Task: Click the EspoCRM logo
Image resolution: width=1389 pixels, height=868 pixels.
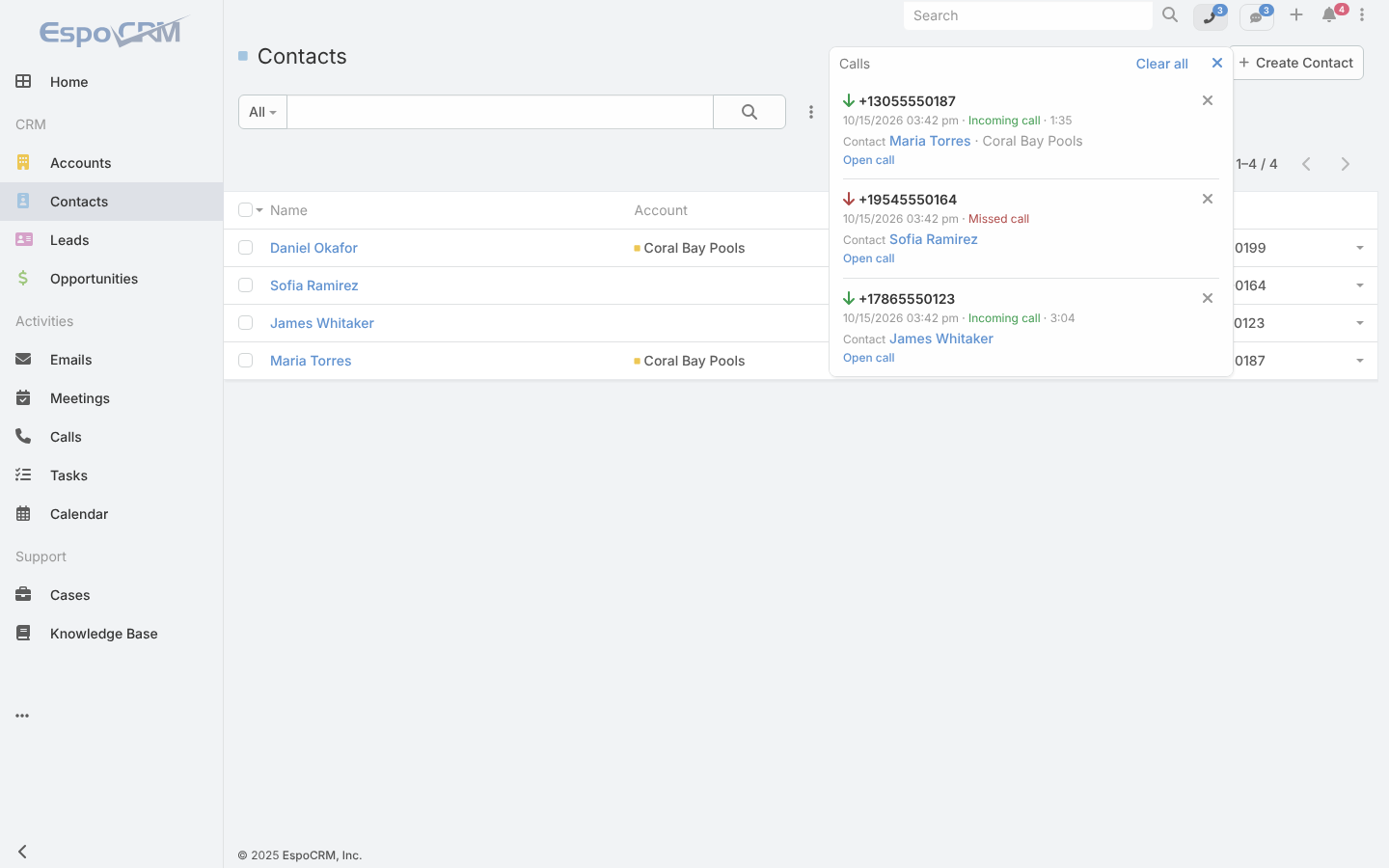Action: (x=113, y=32)
